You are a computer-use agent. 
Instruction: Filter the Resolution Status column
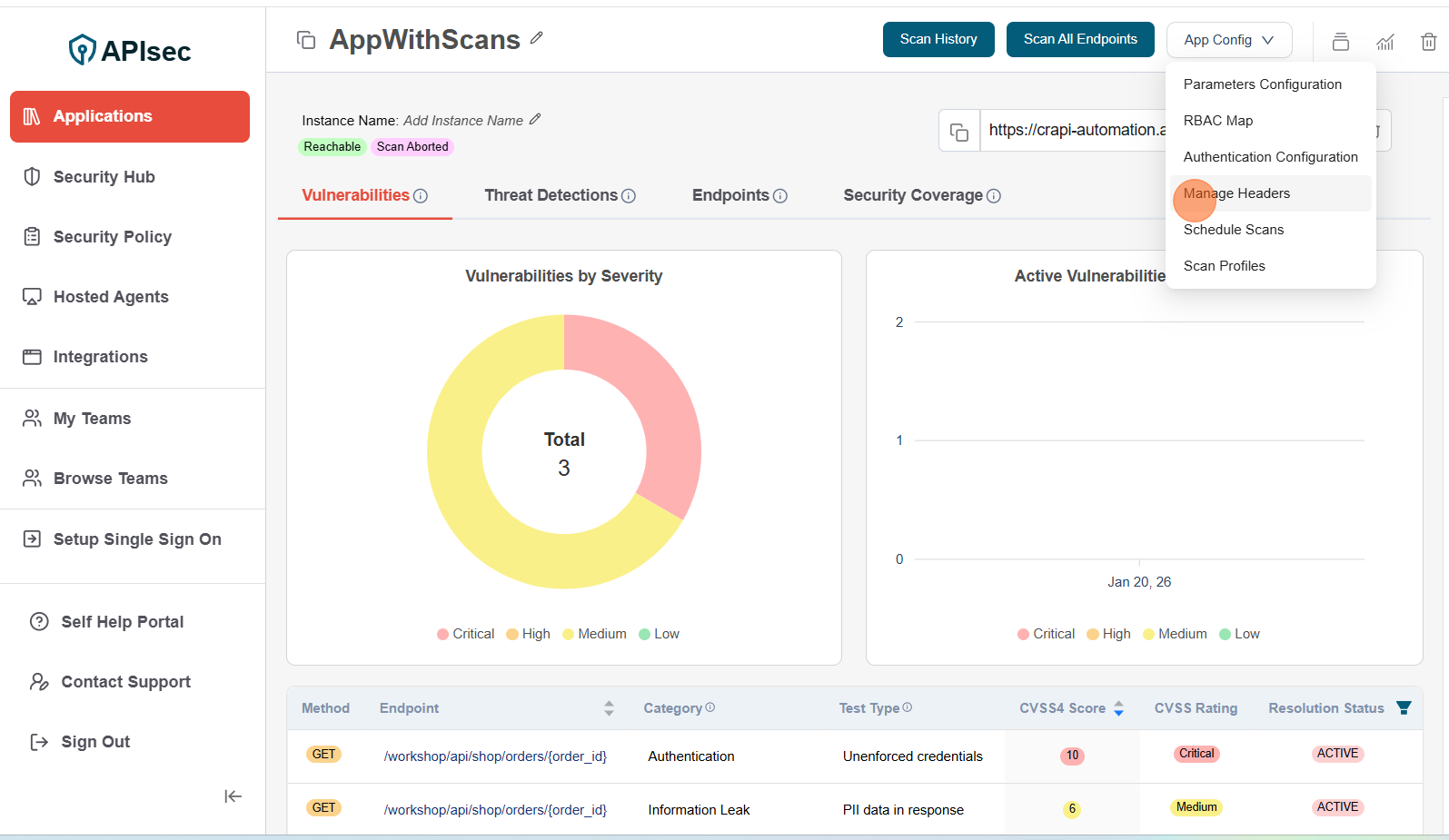click(1404, 708)
